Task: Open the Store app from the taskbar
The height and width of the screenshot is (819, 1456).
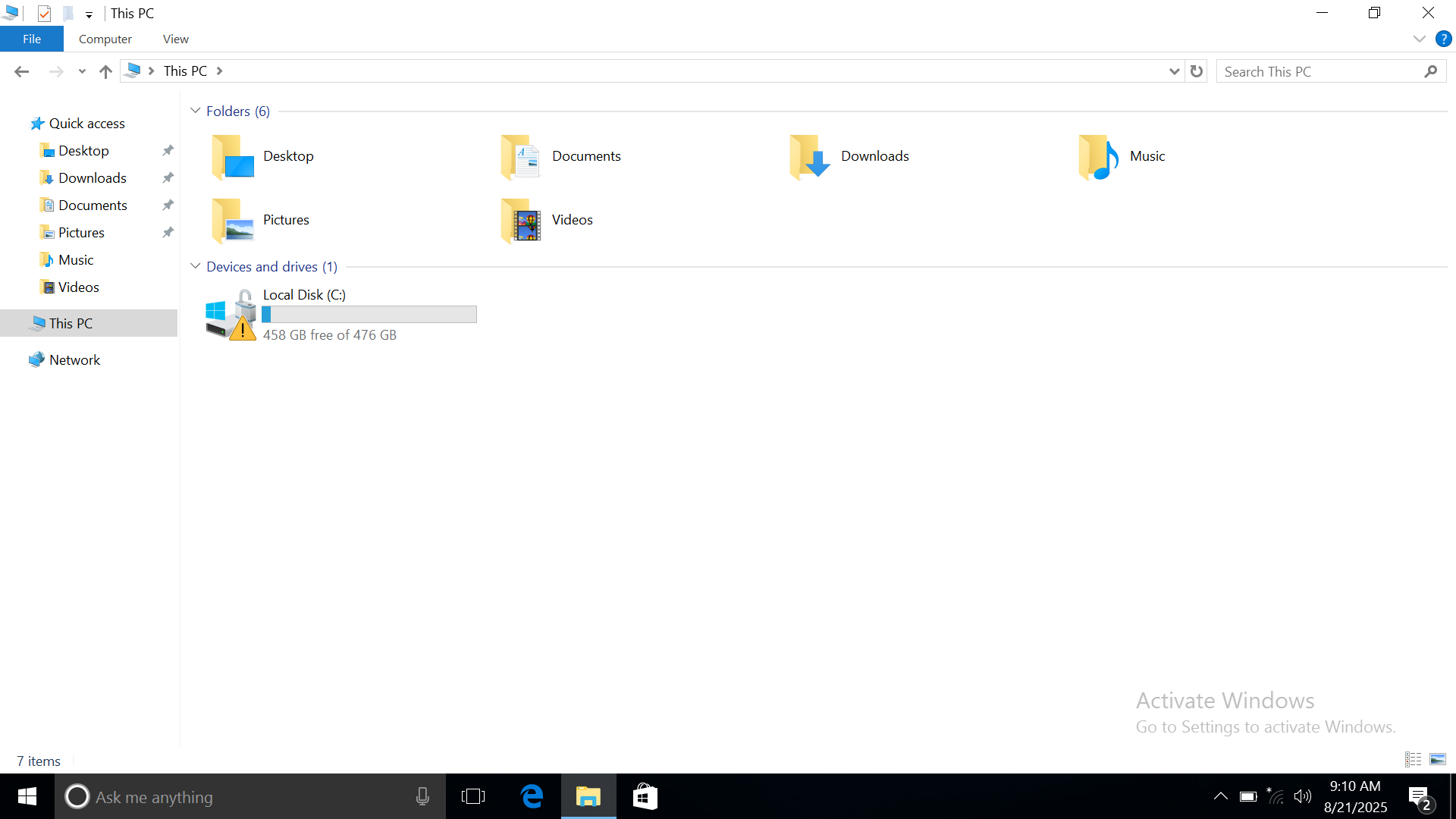Action: click(x=645, y=796)
